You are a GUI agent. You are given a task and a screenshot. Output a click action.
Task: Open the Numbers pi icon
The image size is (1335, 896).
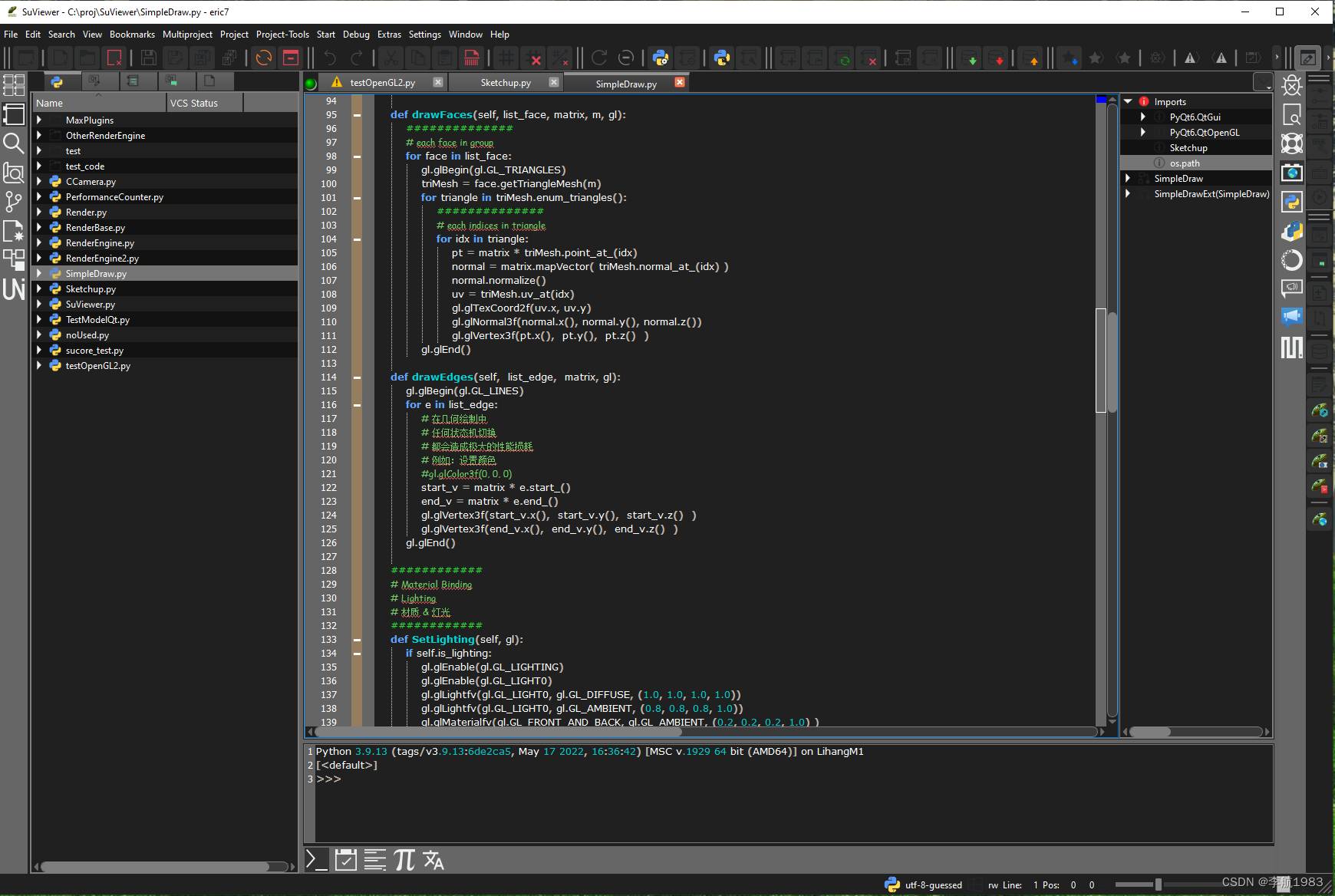click(x=404, y=860)
